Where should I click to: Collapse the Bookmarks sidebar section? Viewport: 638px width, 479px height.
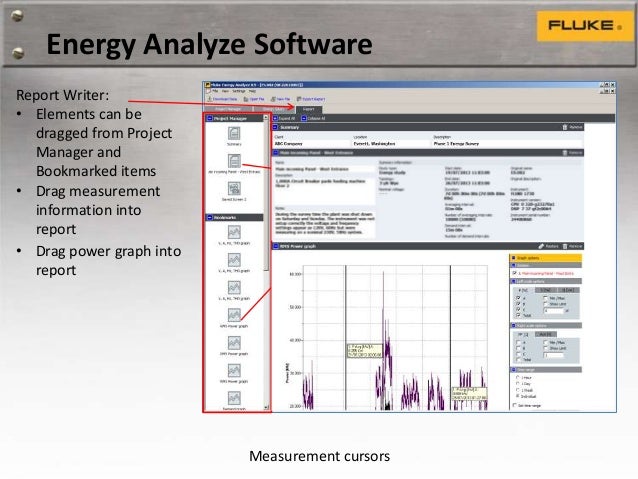point(210,218)
